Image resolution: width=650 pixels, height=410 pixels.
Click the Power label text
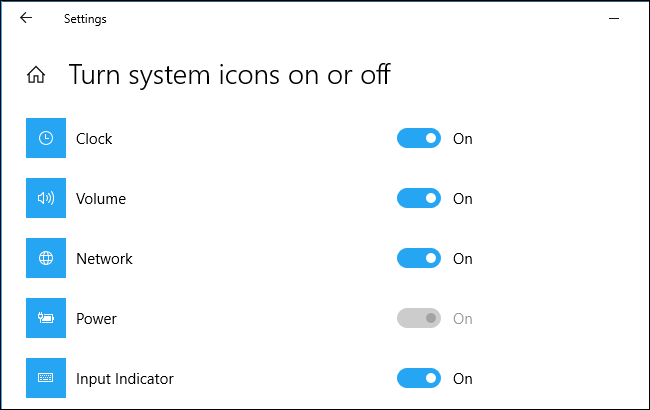tap(96, 319)
